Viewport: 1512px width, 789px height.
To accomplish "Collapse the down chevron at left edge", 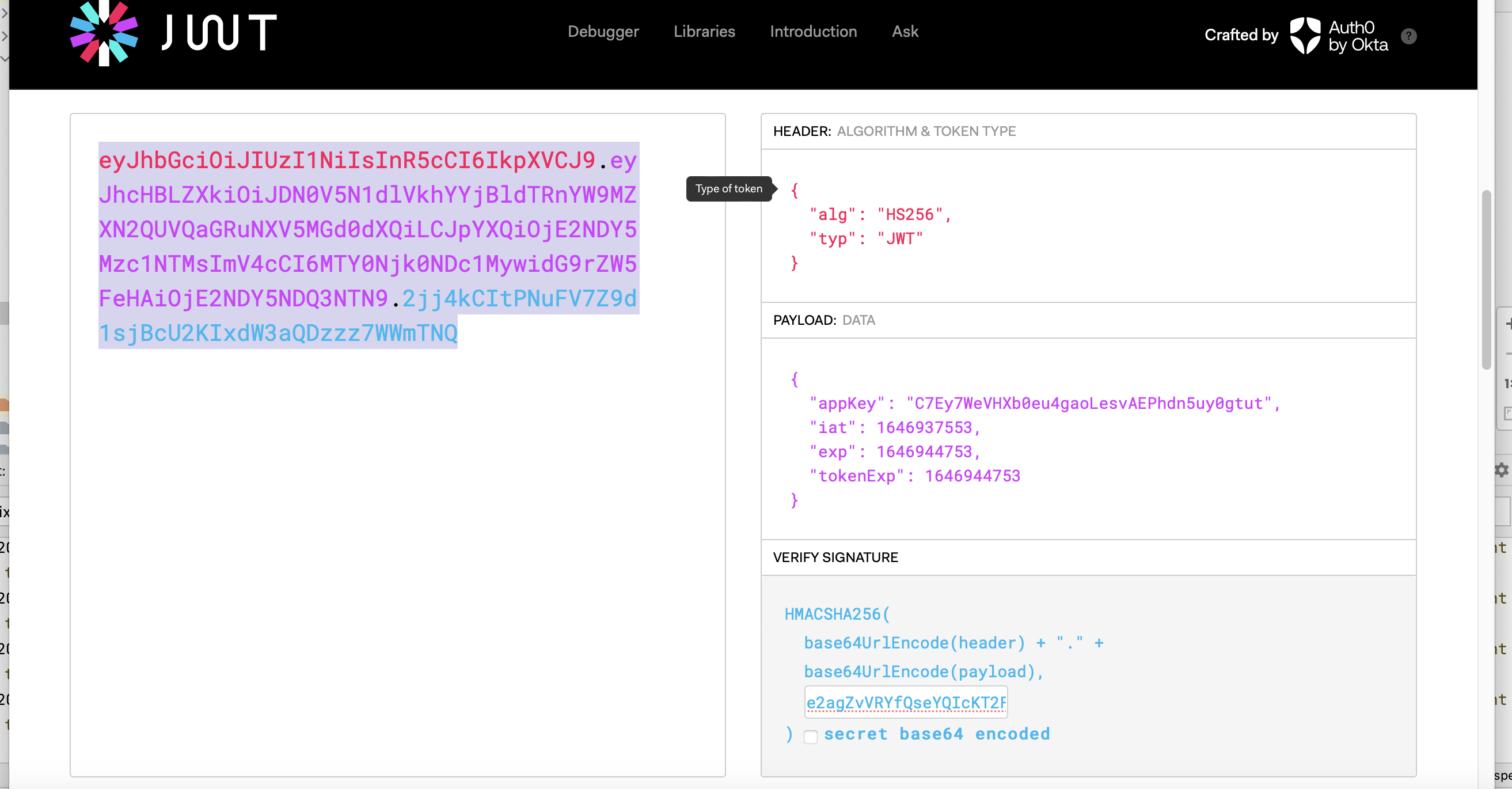I will (x=4, y=58).
